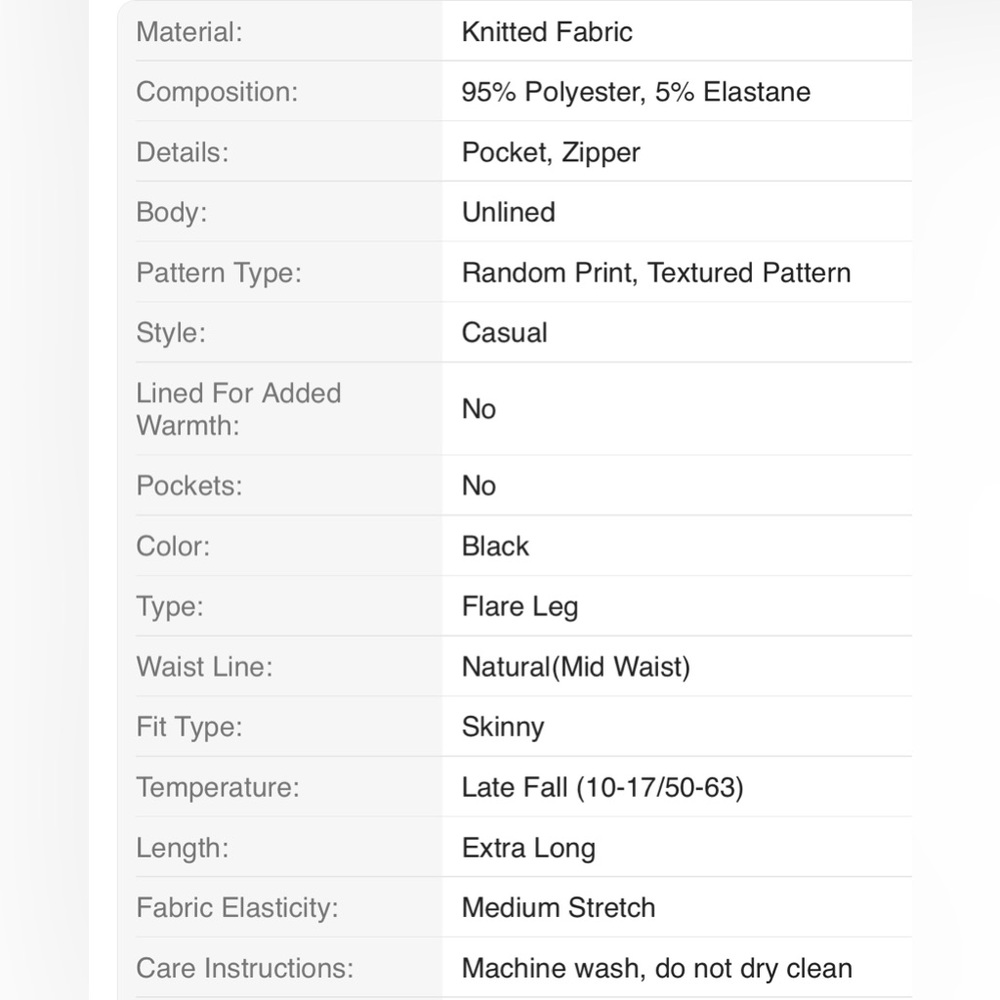Select the 95% Polyester, 5% Elastane text

(636, 92)
